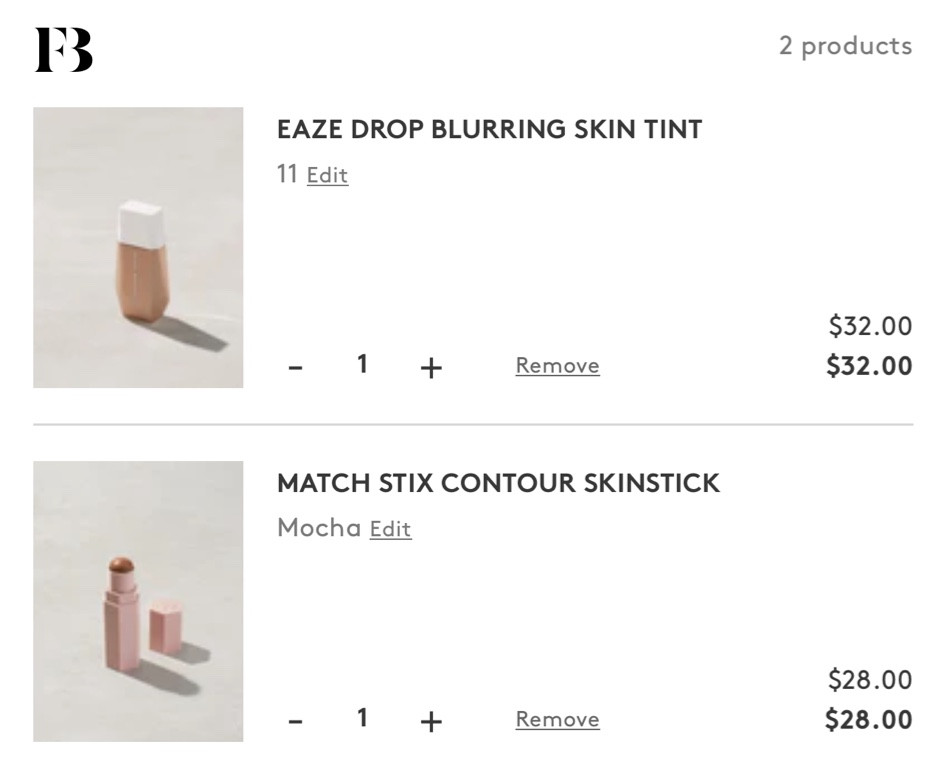
Task: Open the Eaze Drop product image
Action: pos(137,246)
